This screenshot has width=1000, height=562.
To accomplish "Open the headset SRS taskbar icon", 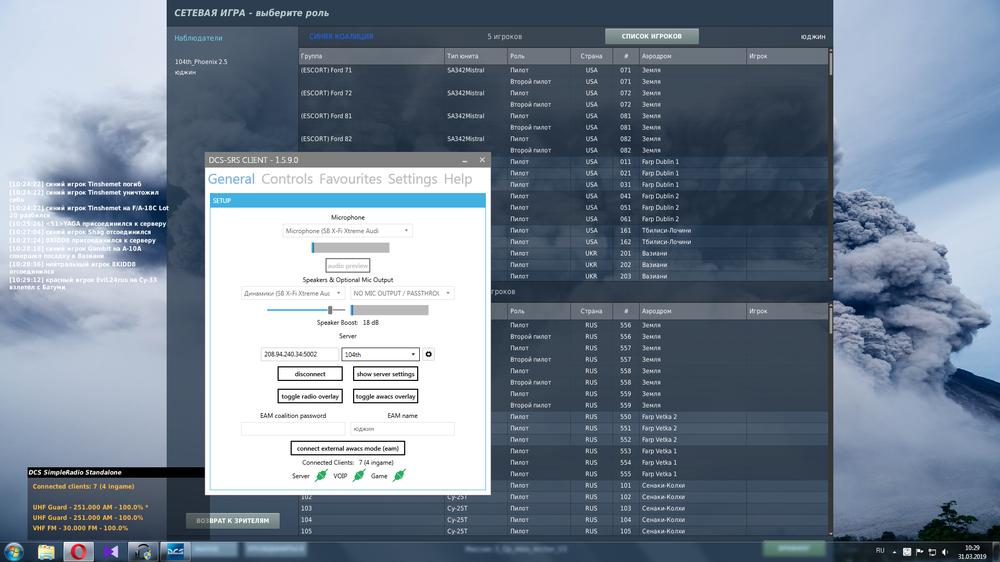I will click(x=142, y=551).
